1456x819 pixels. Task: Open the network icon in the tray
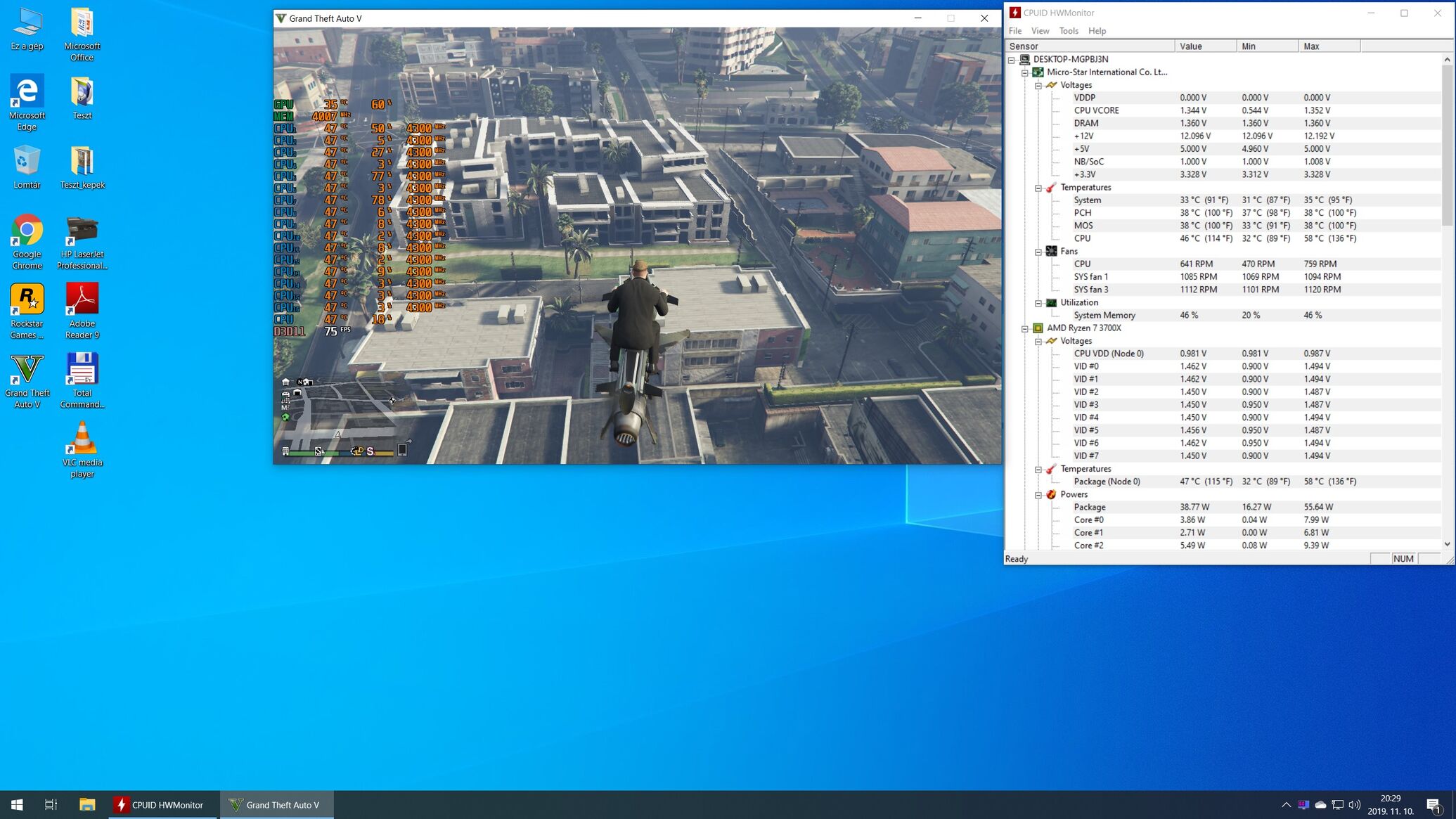click(1337, 804)
